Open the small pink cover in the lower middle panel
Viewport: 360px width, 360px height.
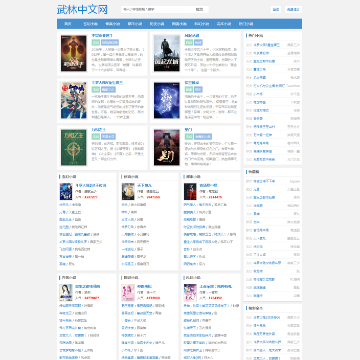point(128,293)
